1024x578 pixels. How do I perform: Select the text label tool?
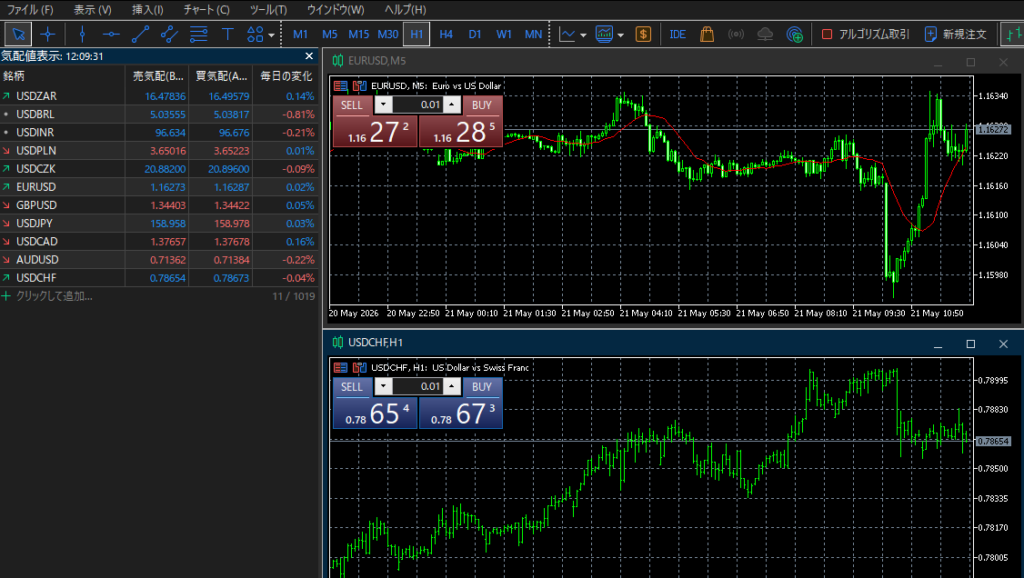point(227,34)
